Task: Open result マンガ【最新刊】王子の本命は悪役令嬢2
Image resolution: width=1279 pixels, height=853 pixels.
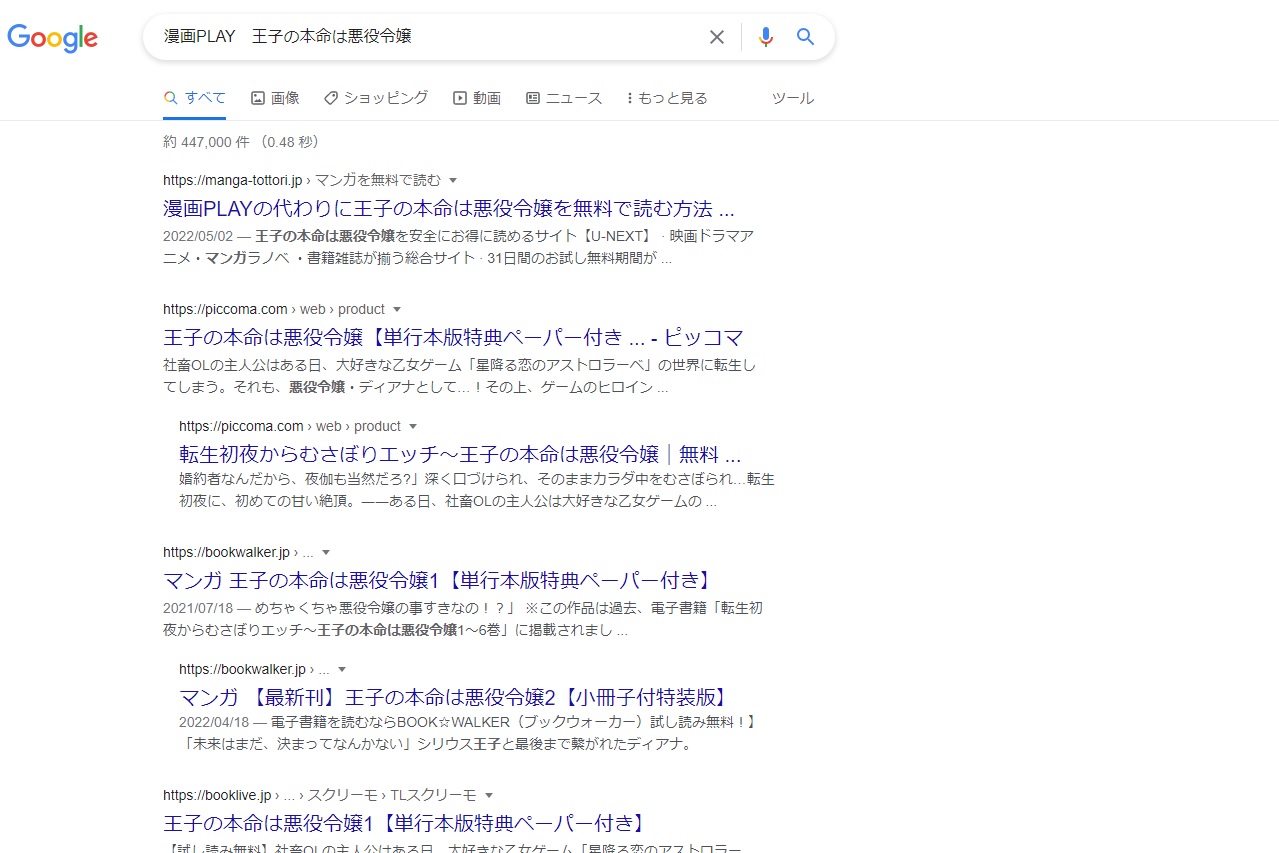Action: pos(453,698)
